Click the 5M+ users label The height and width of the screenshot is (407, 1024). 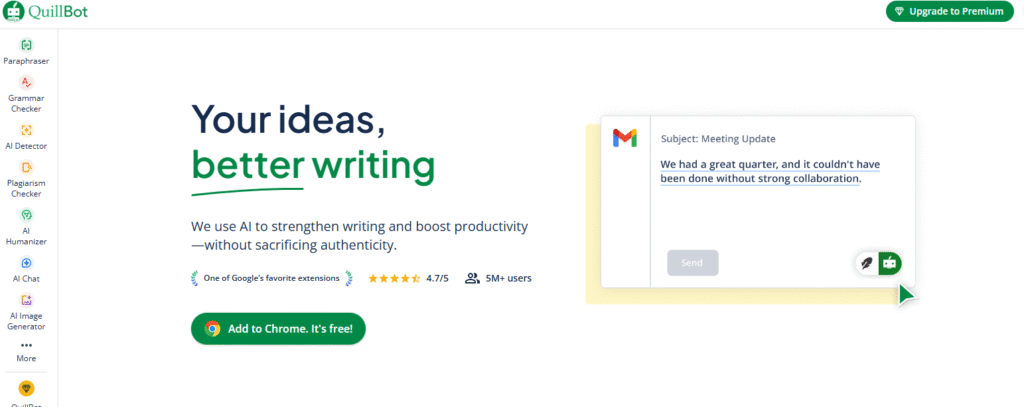pyautogui.click(x=498, y=278)
